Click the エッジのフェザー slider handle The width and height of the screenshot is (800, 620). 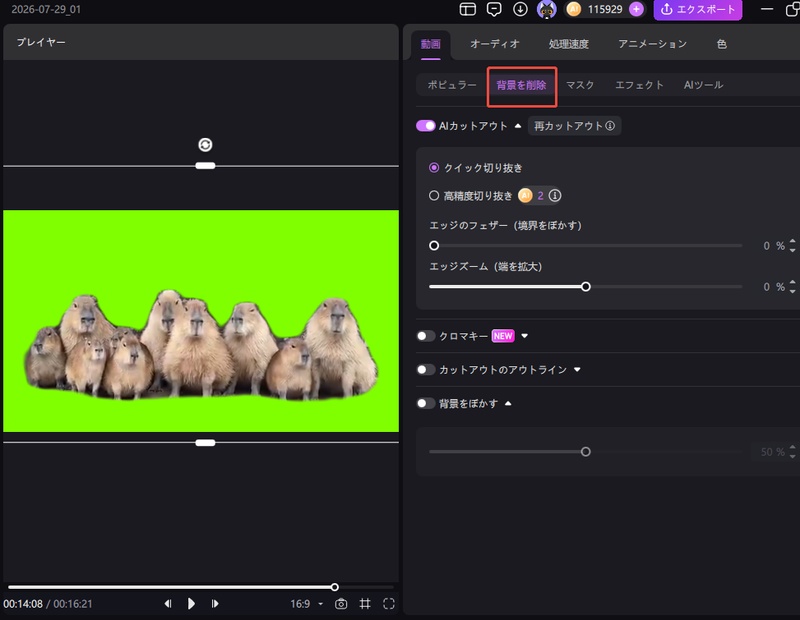coord(434,245)
